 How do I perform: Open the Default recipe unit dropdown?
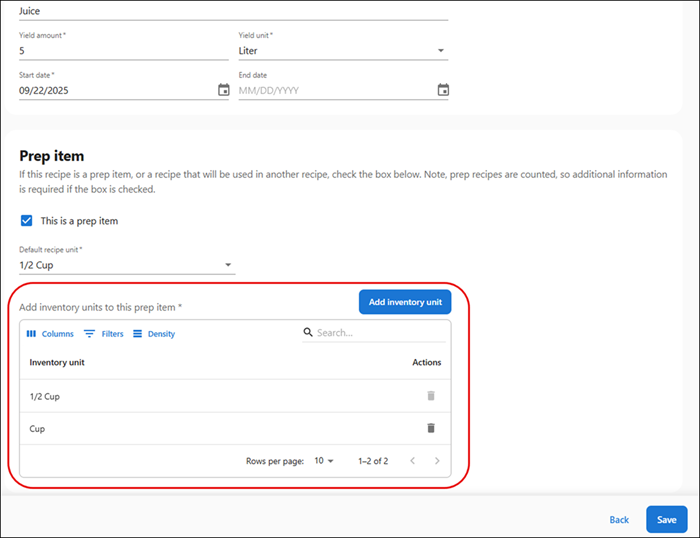click(x=127, y=265)
